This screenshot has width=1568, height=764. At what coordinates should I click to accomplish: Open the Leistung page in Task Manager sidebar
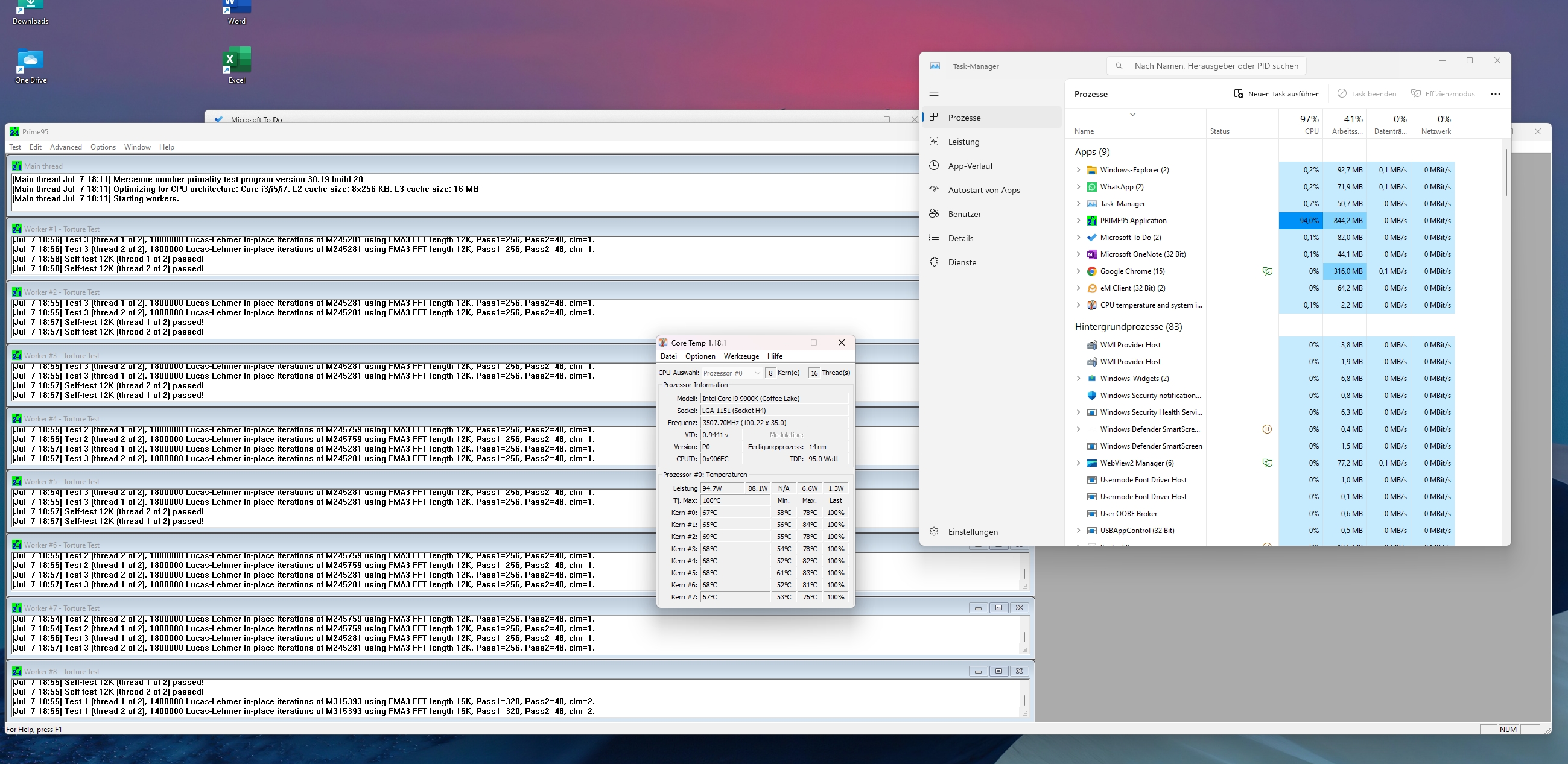(x=963, y=142)
